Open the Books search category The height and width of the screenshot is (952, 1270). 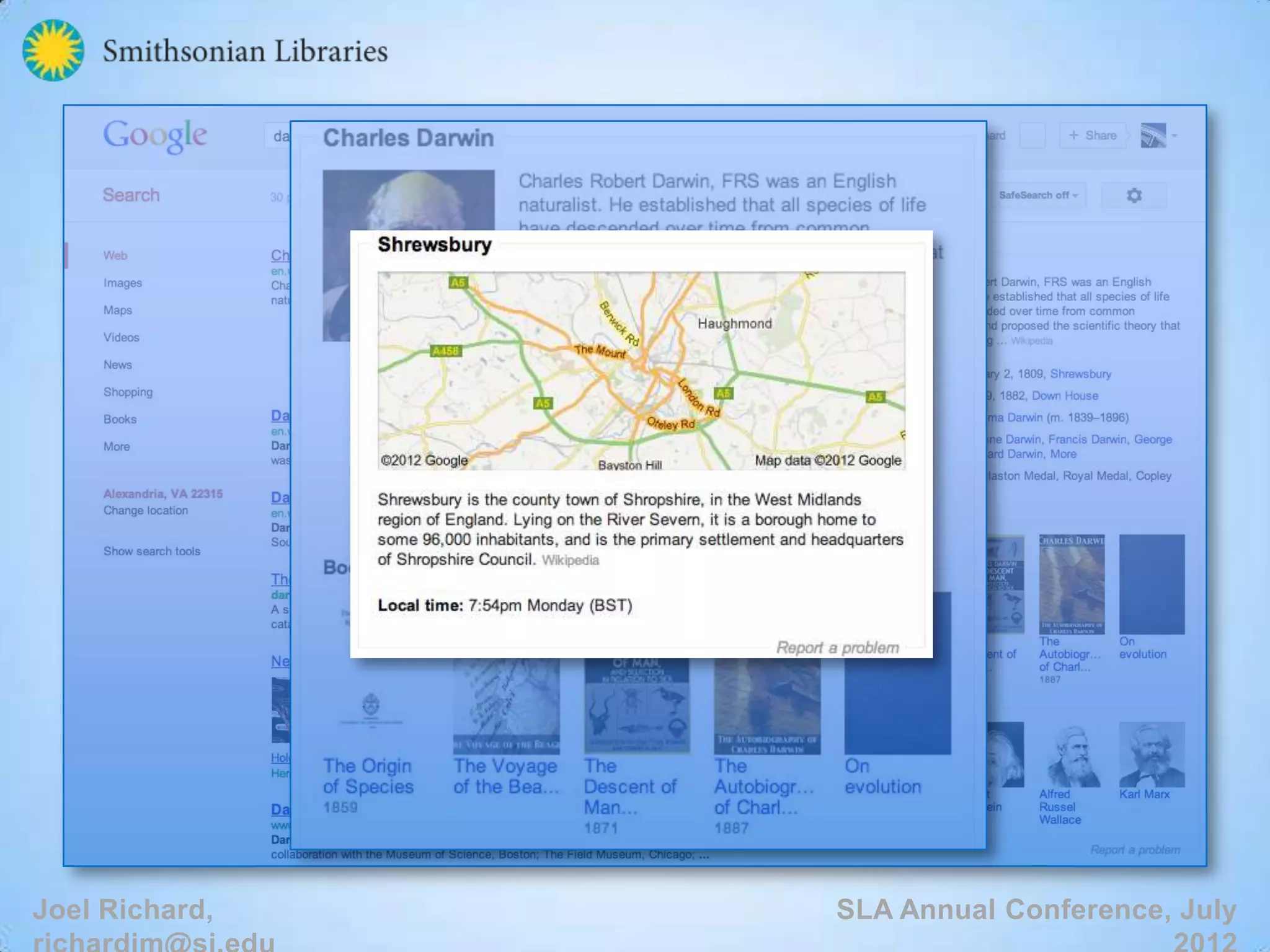pyautogui.click(x=120, y=419)
